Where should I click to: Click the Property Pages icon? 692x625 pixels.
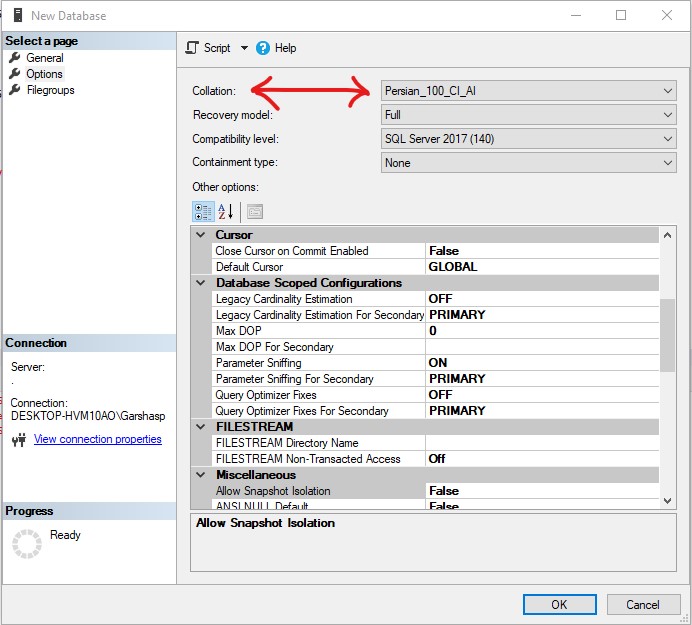pos(254,211)
